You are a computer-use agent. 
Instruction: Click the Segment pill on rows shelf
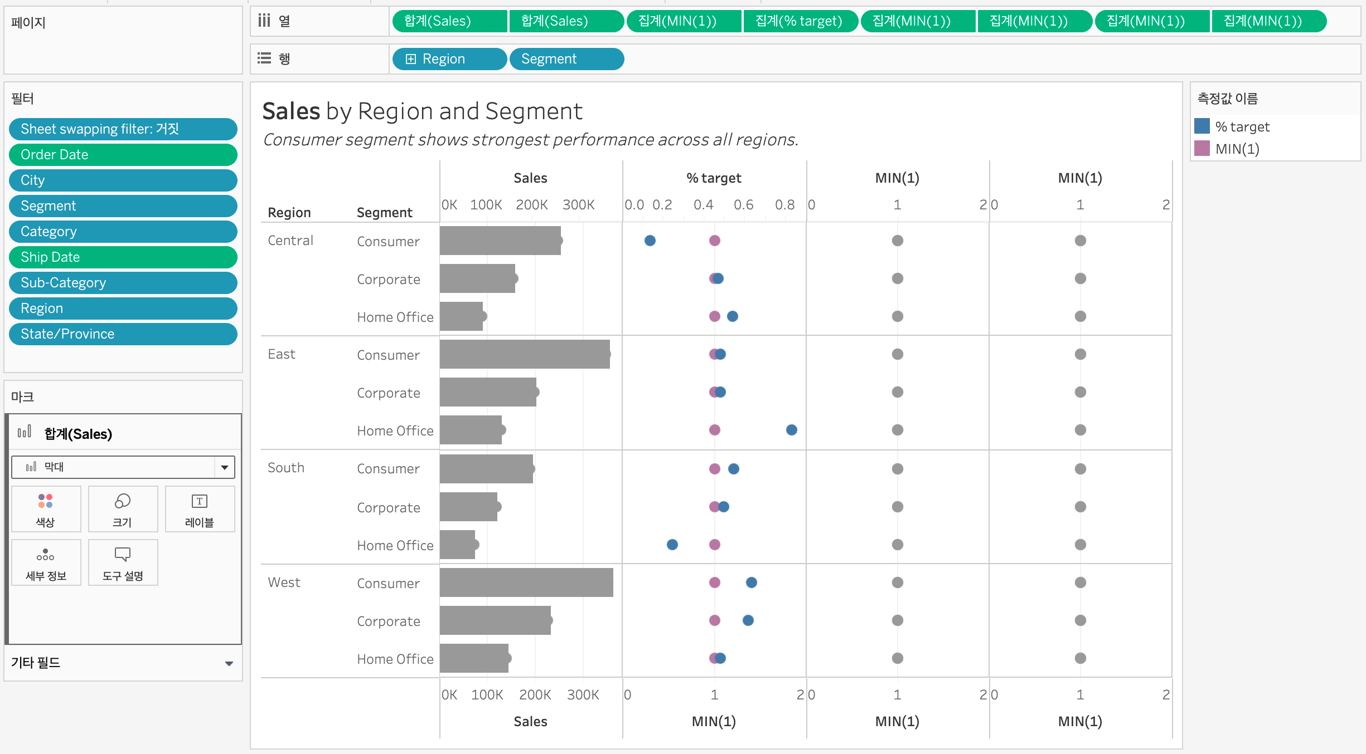[566, 59]
